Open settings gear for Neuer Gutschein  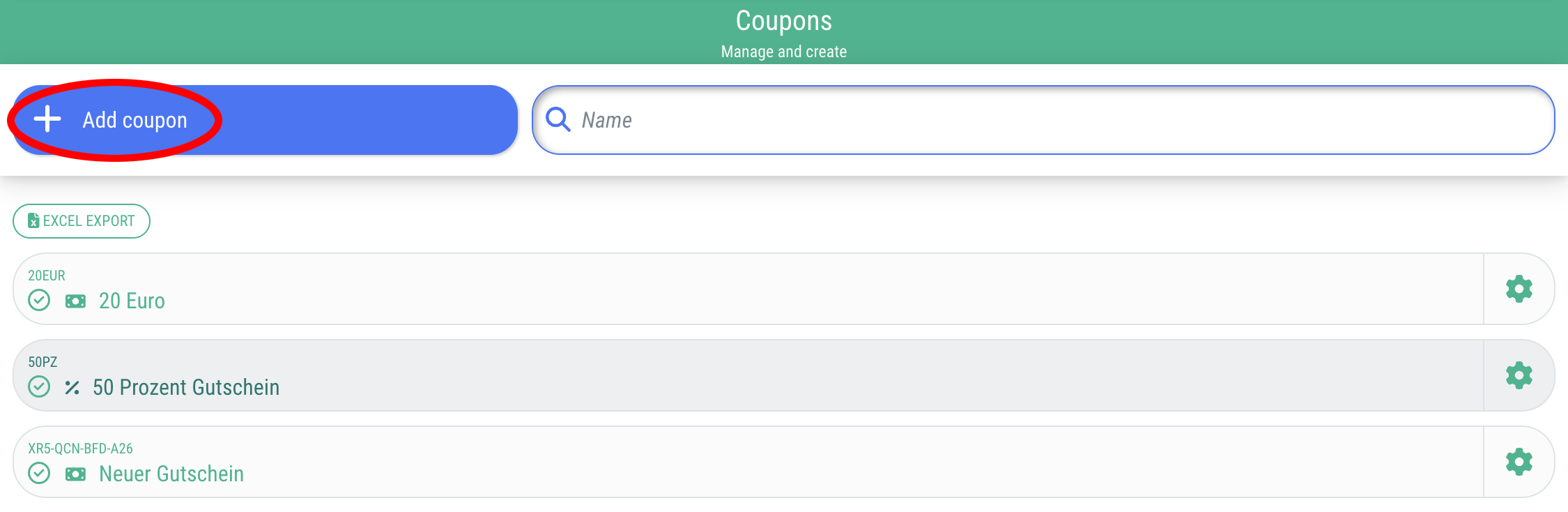[x=1519, y=462]
